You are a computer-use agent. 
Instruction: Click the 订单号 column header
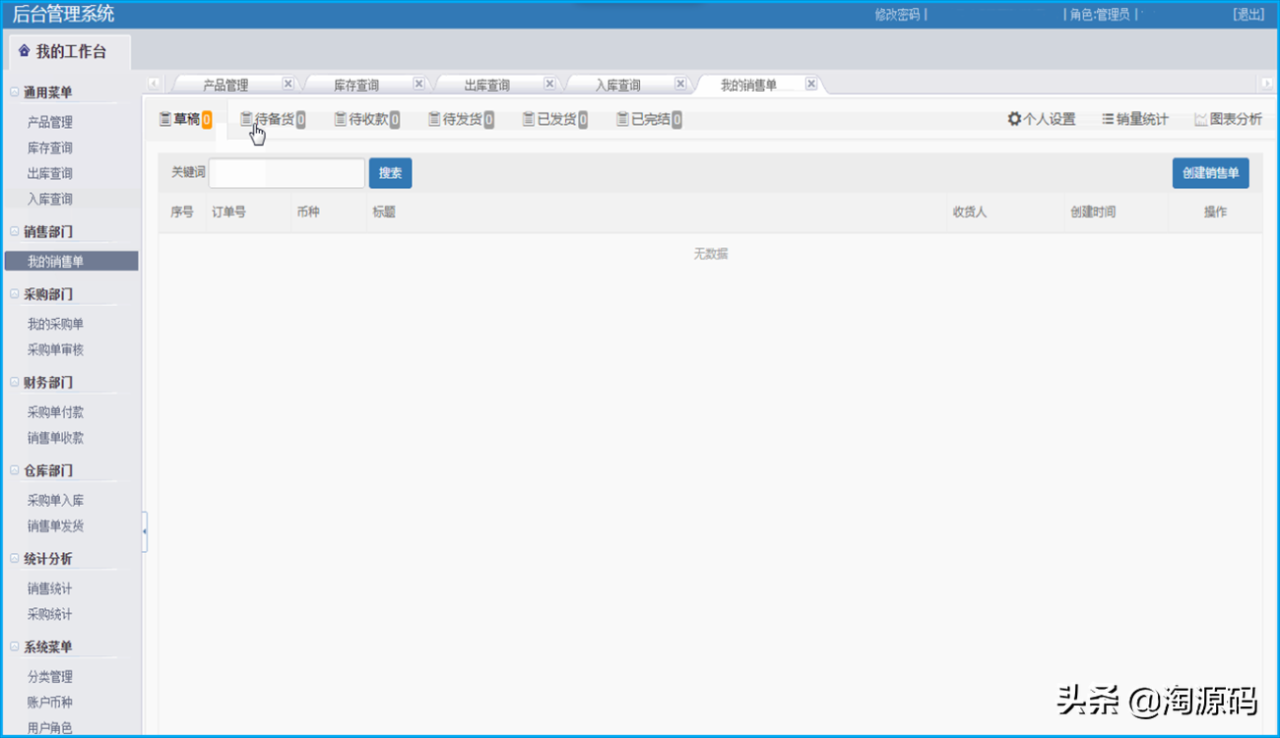coord(229,212)
